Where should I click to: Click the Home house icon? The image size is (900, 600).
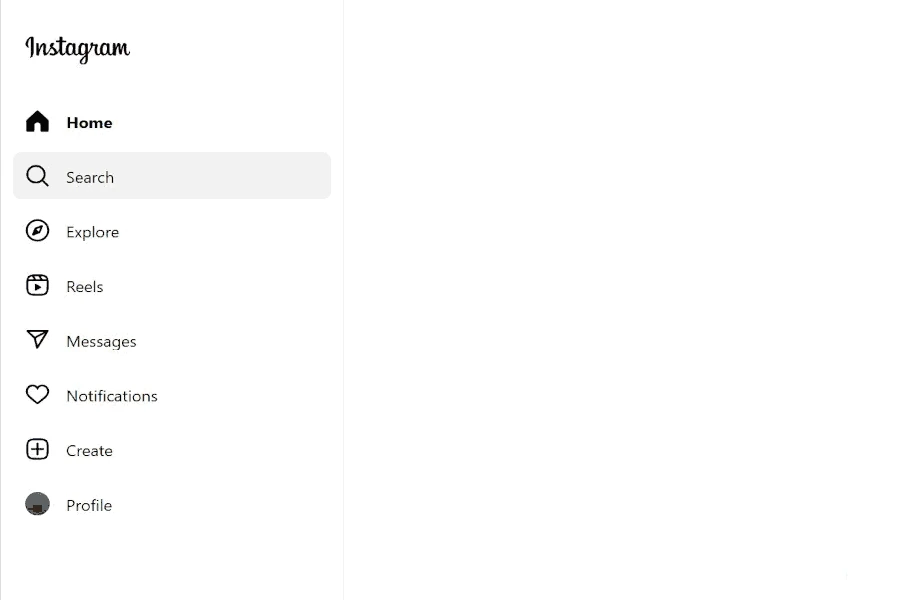(x=37, y=122)
